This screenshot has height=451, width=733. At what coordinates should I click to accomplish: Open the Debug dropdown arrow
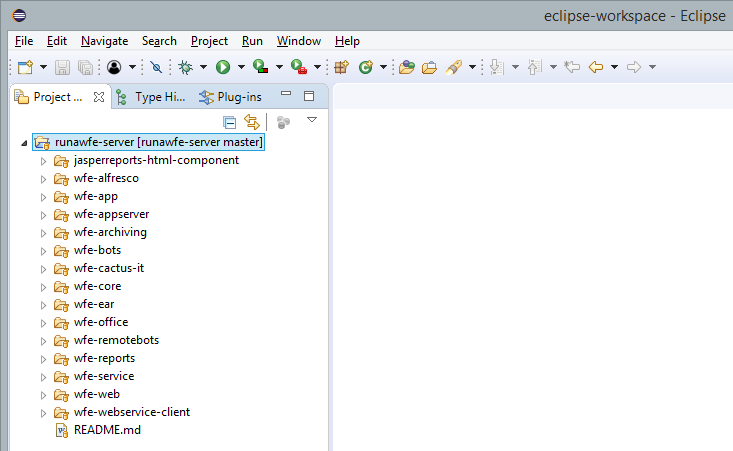(x=203, y=67)
